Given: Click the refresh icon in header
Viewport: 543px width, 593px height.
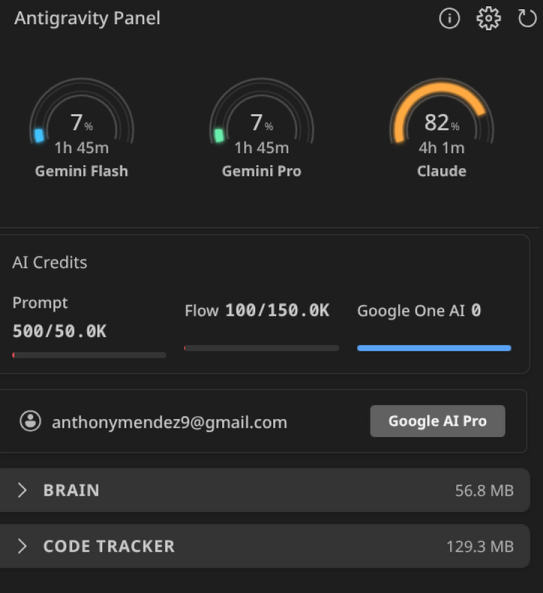Looking at the screenshot, I should 527,18.
